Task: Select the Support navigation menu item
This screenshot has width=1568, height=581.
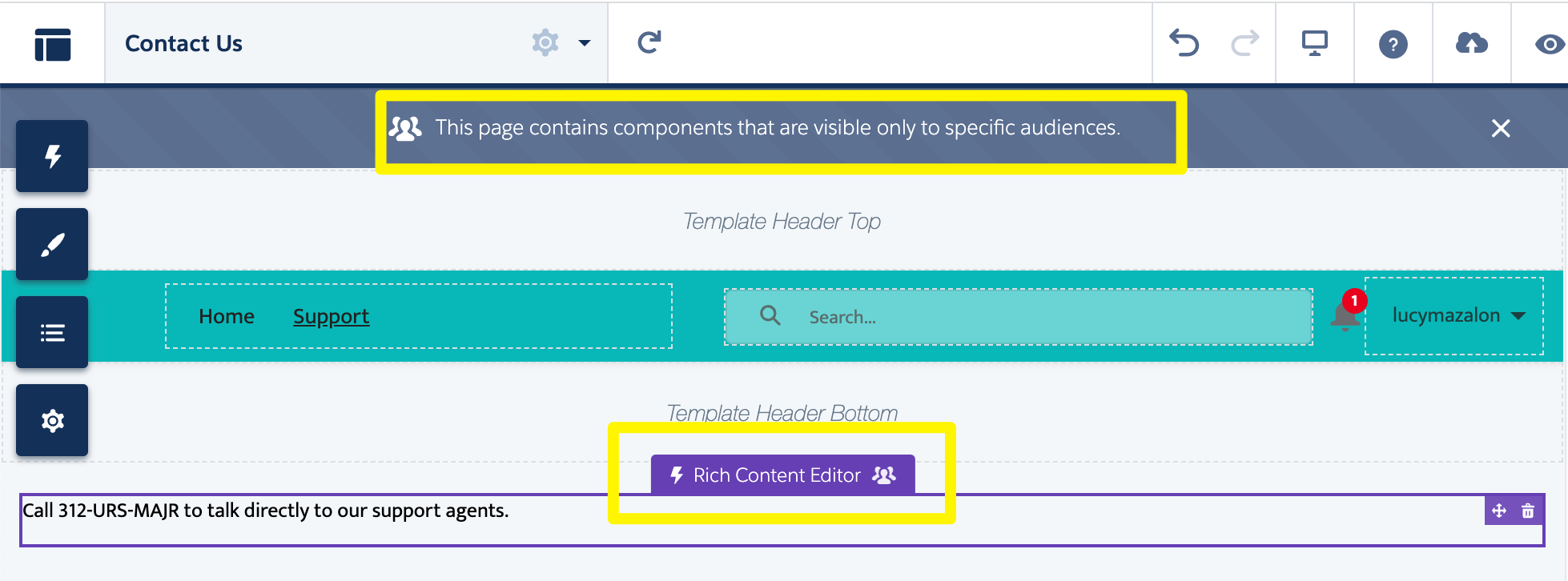Action: pyautogui.click(x=331, y=316)
